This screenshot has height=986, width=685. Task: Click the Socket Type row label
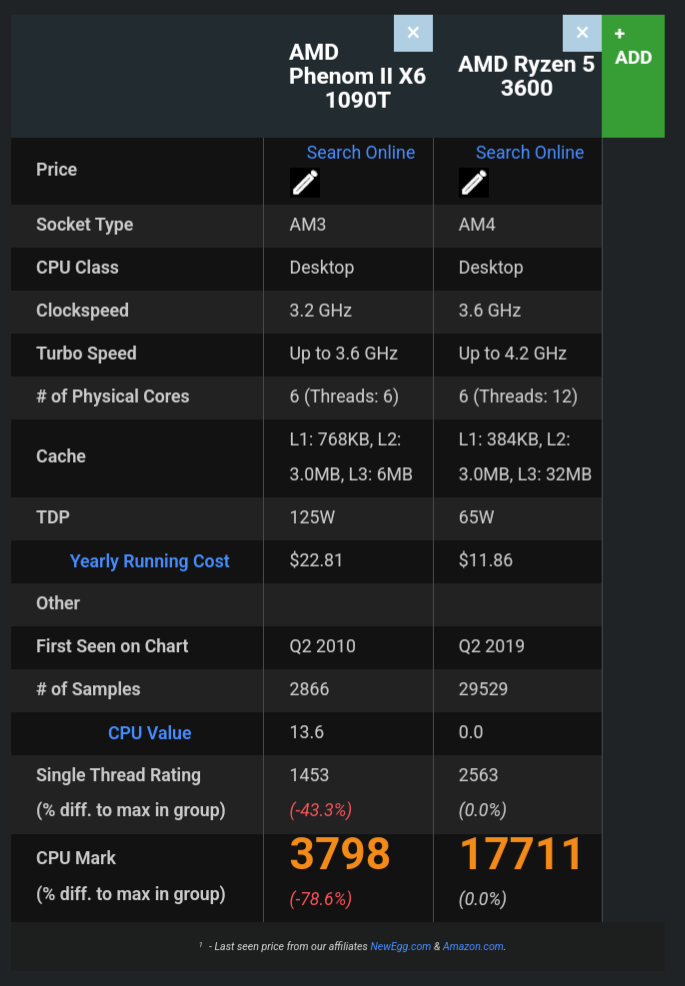click(84, 224)
